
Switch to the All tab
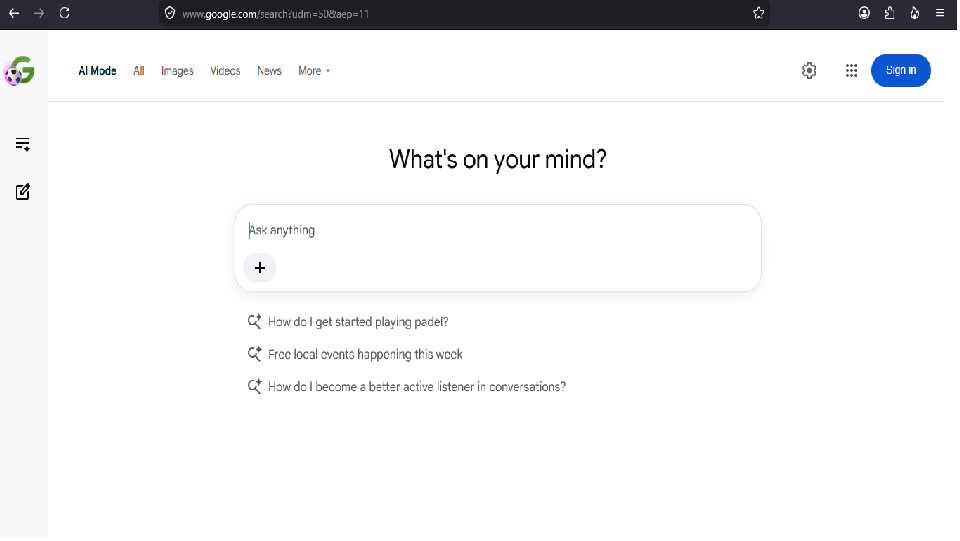(x=139, y=71)
